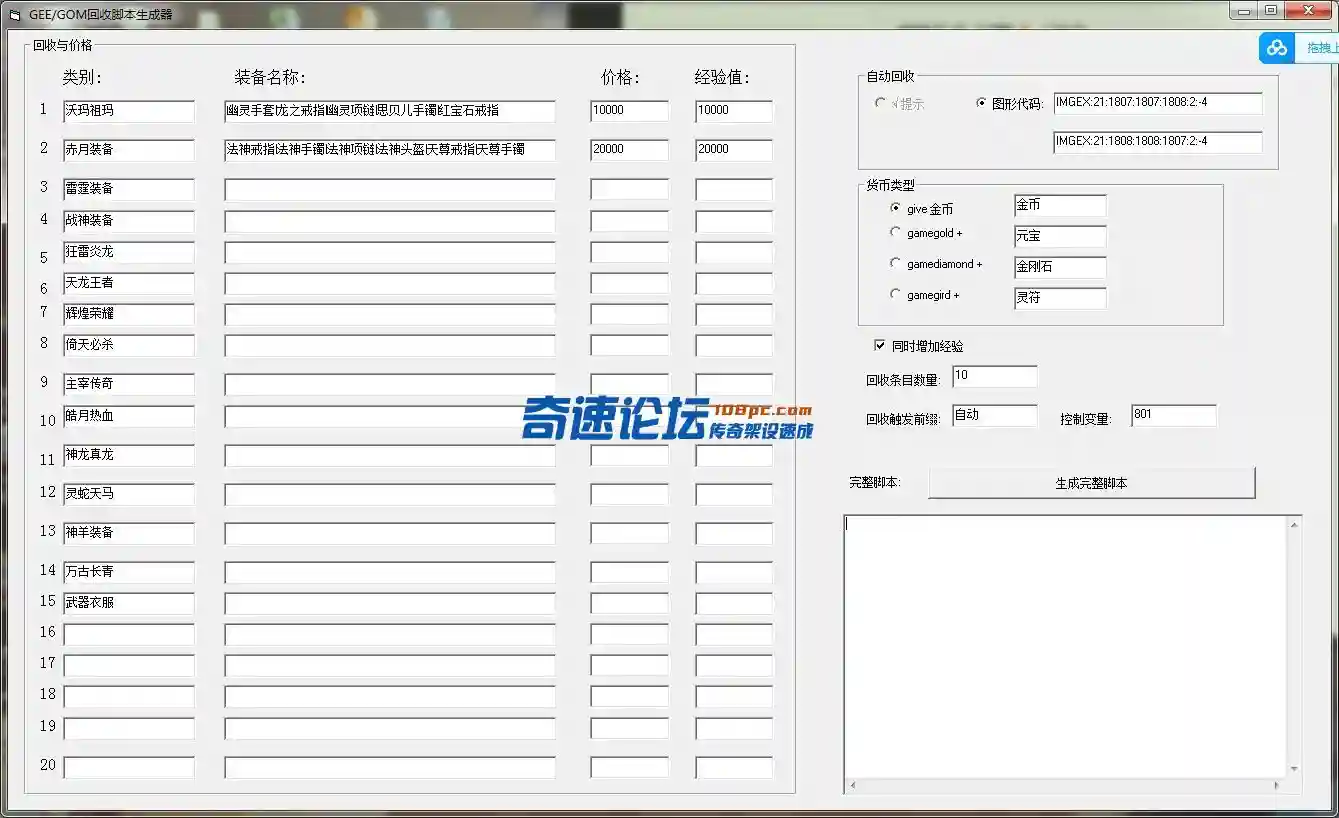Click the 金币 currency name field
Viewport: 1339px width, 818px height.
click(x=1060, y=206)
